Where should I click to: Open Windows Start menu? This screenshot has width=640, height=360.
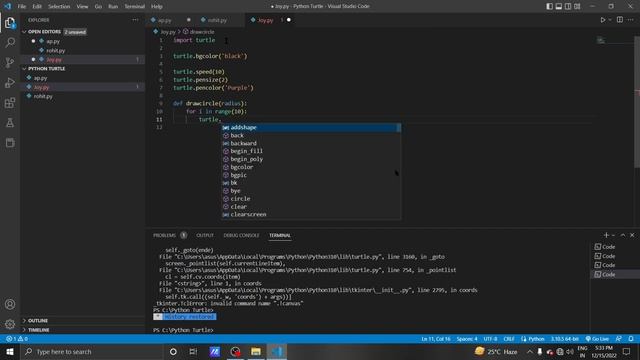pyautogui.click(x=10, y=351)
